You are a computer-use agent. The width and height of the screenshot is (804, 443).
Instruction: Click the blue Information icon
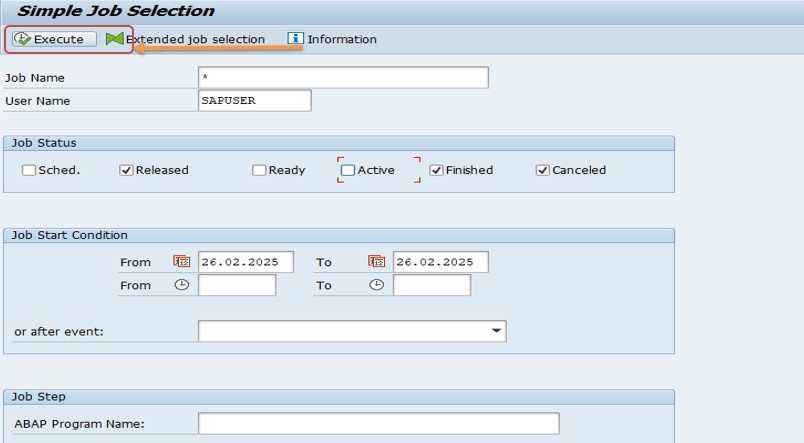click(x=295, y=38)
